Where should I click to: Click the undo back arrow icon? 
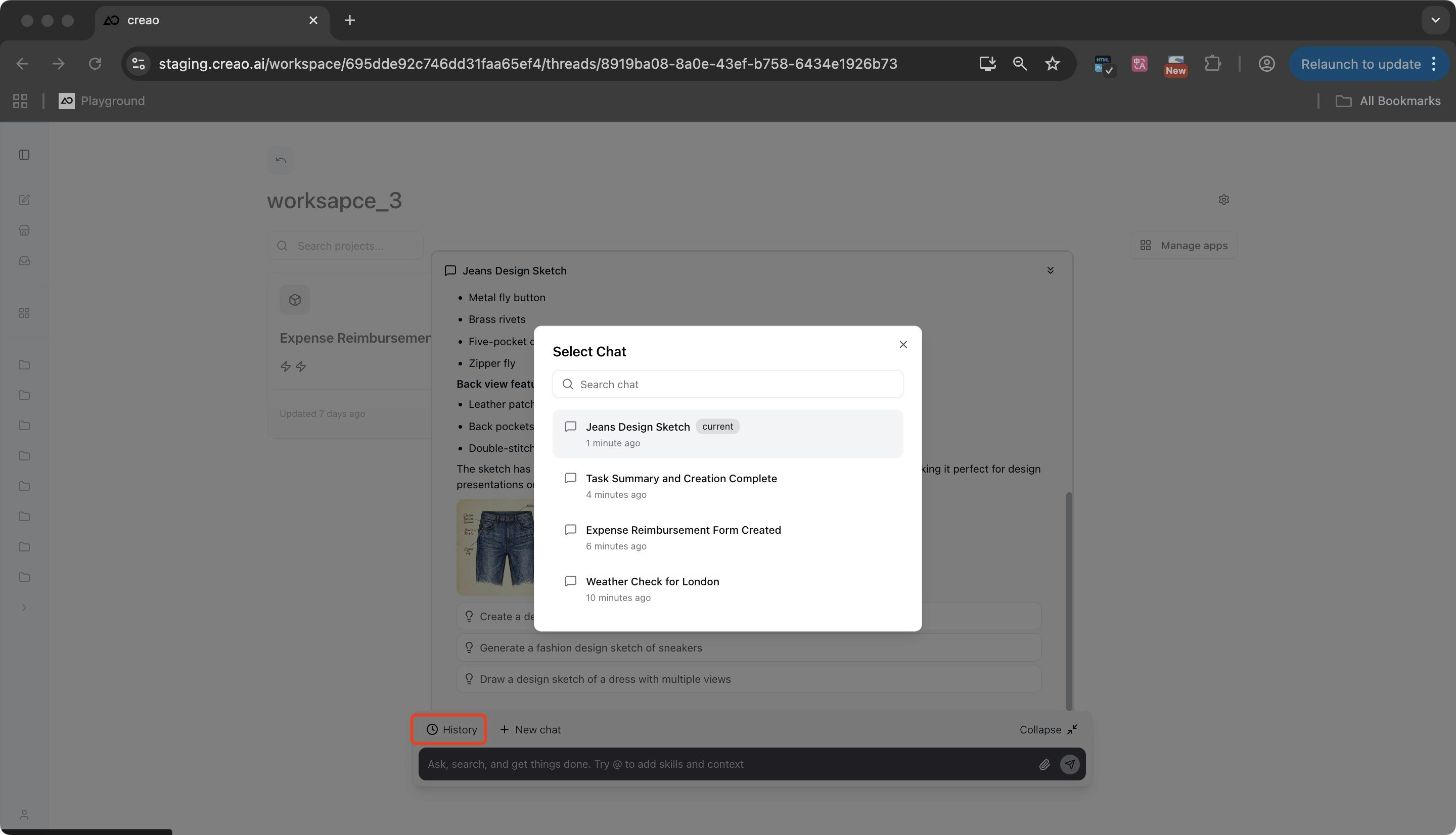(281, 160)
